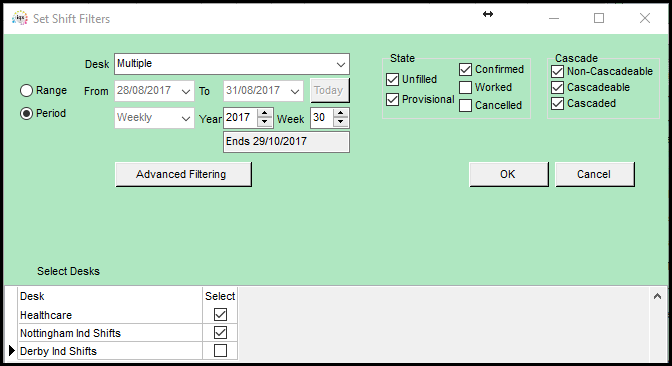672x366 pixels.
Task: Click the Cancel button
Action: 595,174
